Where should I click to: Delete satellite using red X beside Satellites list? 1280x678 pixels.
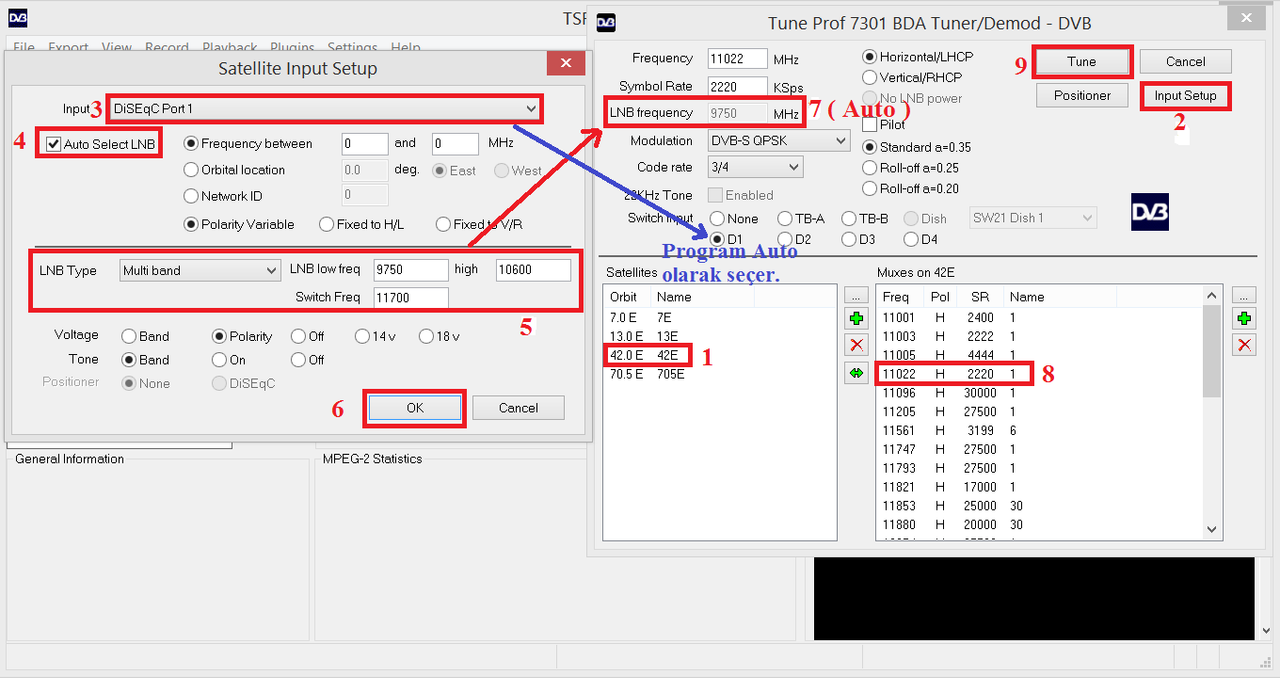[x=856, y=345]
